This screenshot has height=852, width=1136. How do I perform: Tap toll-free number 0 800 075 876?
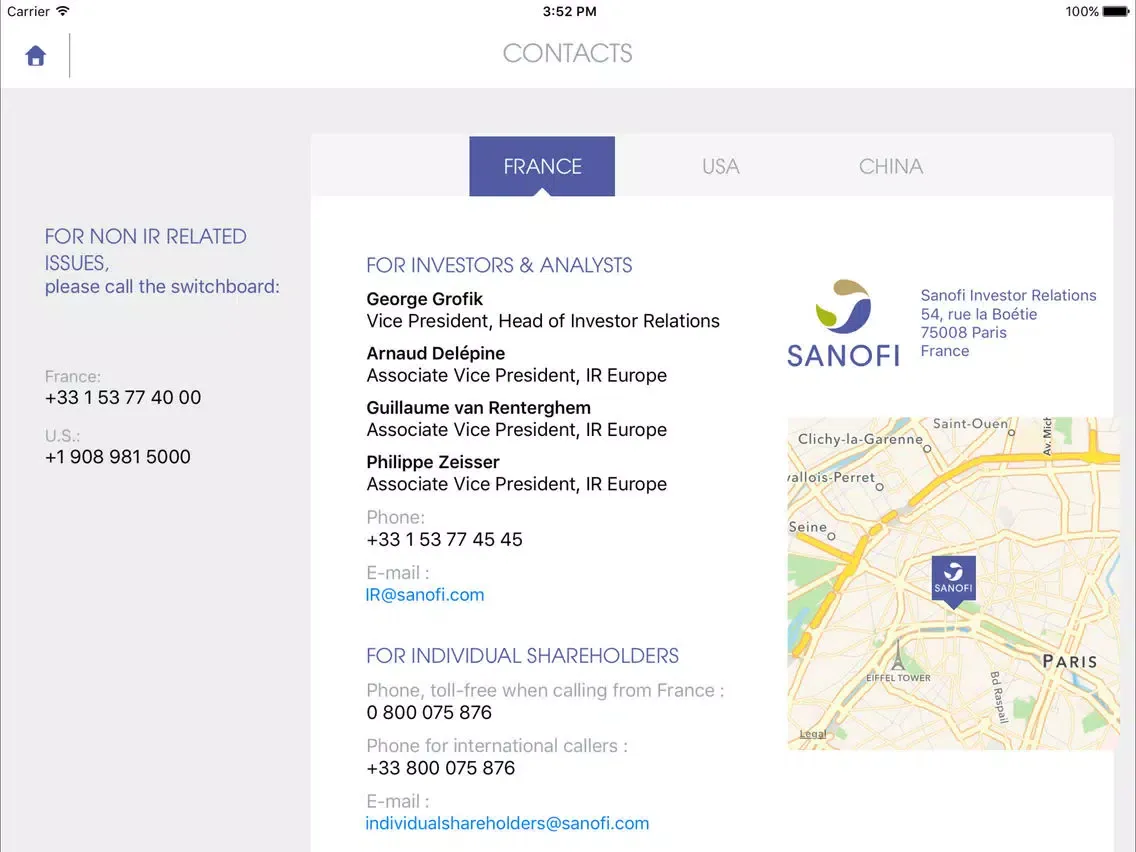pyautogui.click(x=429, y=712)
